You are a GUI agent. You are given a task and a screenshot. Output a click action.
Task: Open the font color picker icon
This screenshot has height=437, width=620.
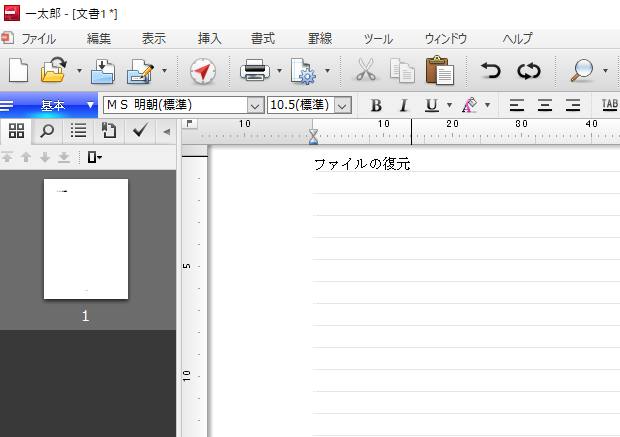coord(469,105)
